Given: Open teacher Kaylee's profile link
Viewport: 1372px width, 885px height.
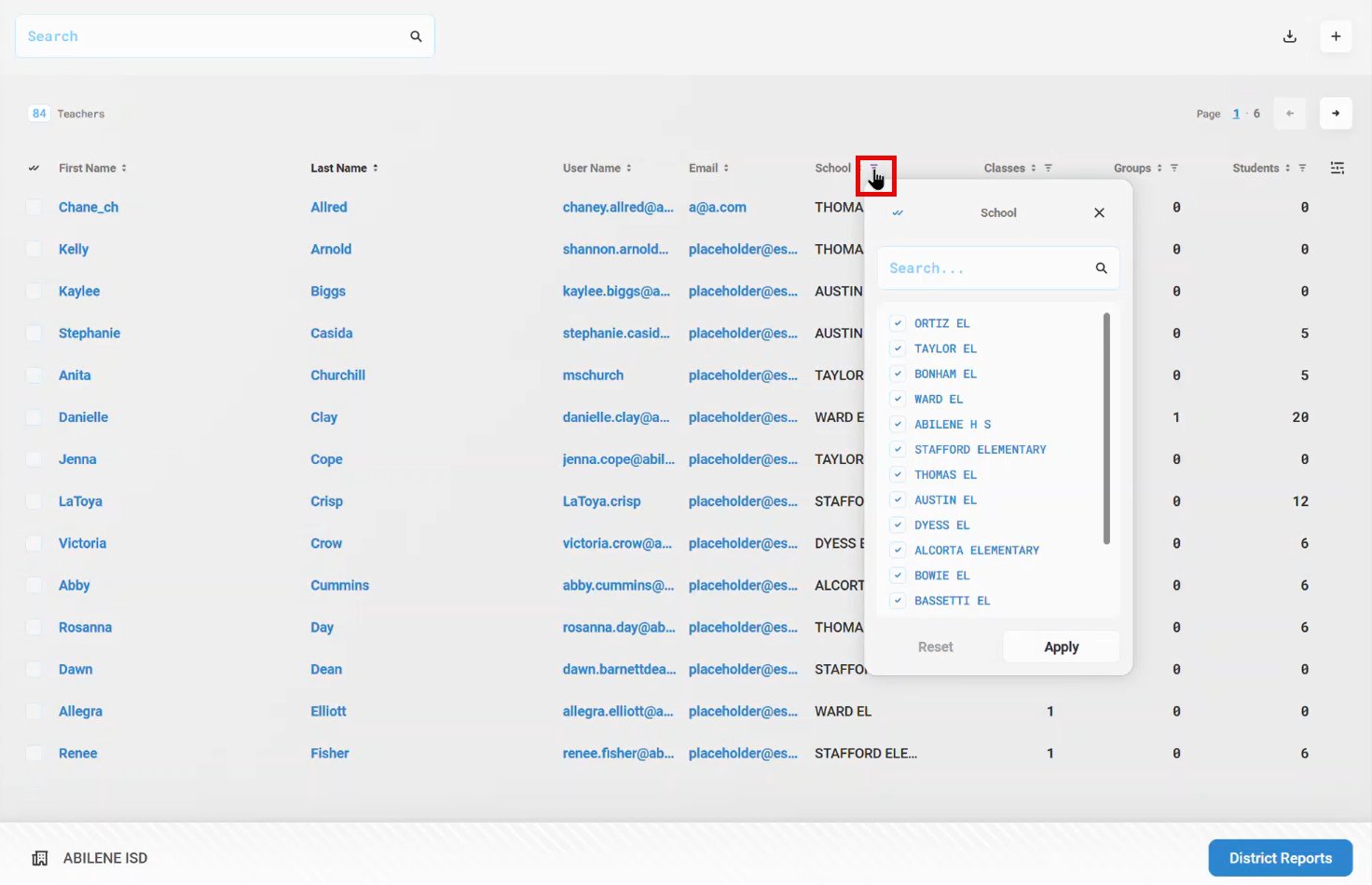Looking at the screenshot, I should point(79,291).
